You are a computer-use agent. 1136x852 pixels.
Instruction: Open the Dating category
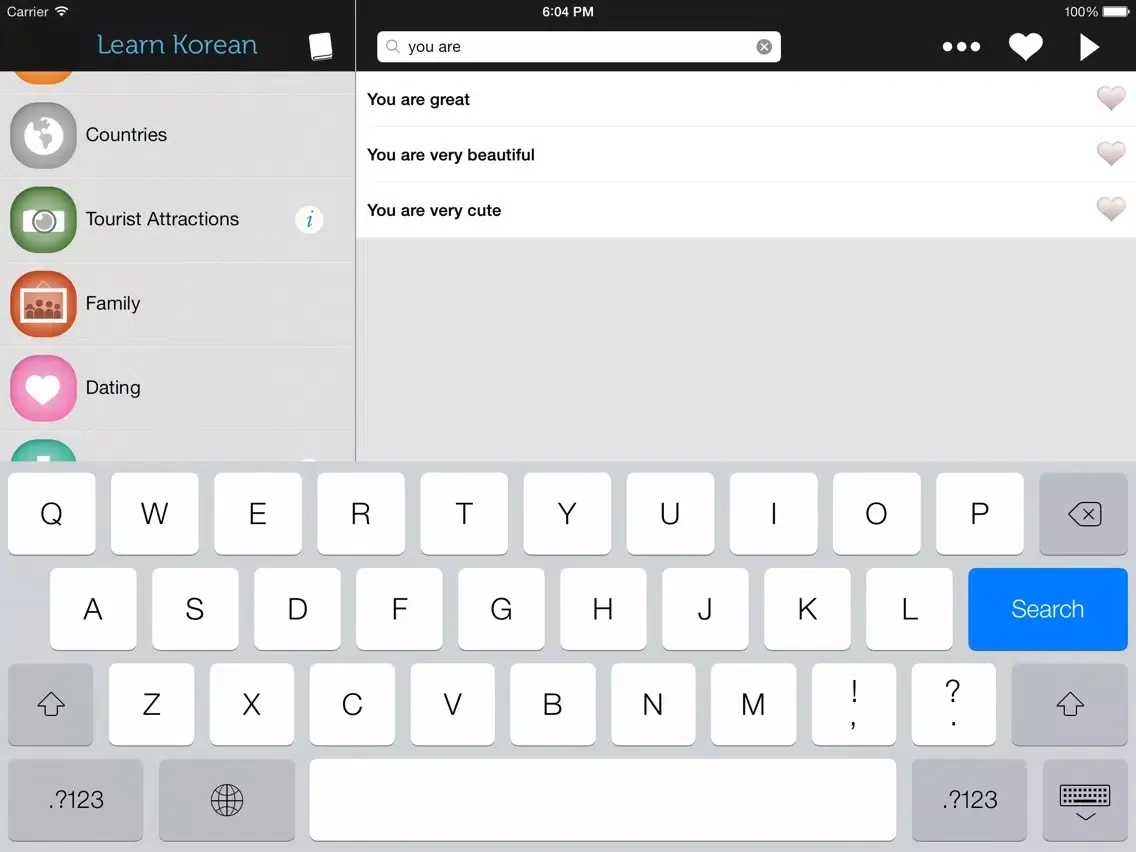point(113,388)
